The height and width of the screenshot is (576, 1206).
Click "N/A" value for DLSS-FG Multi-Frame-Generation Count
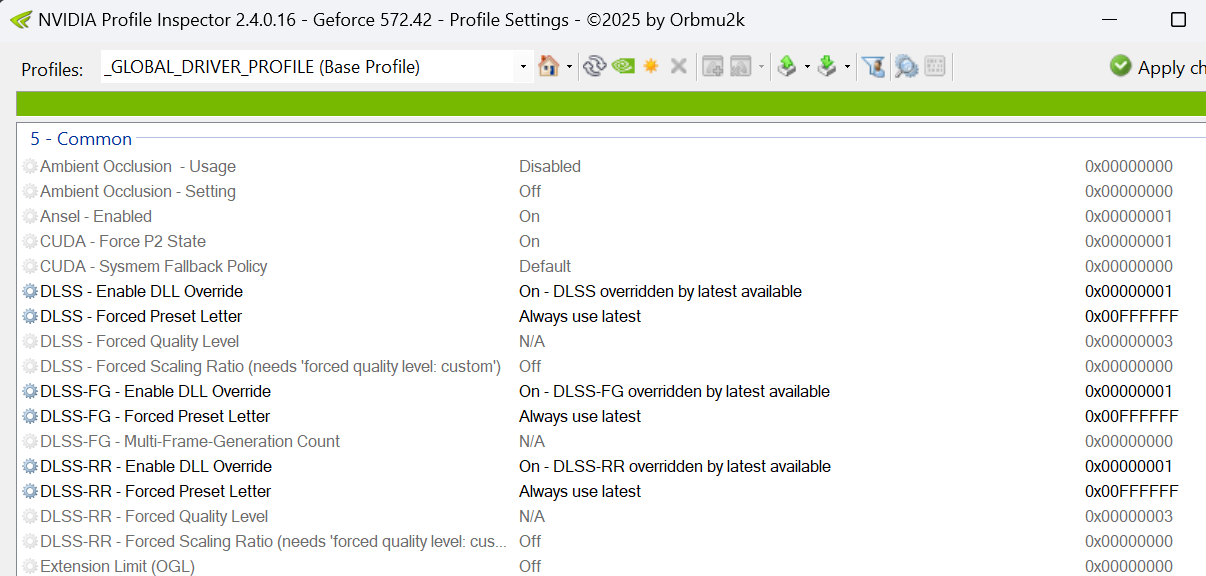click(532, 442)
